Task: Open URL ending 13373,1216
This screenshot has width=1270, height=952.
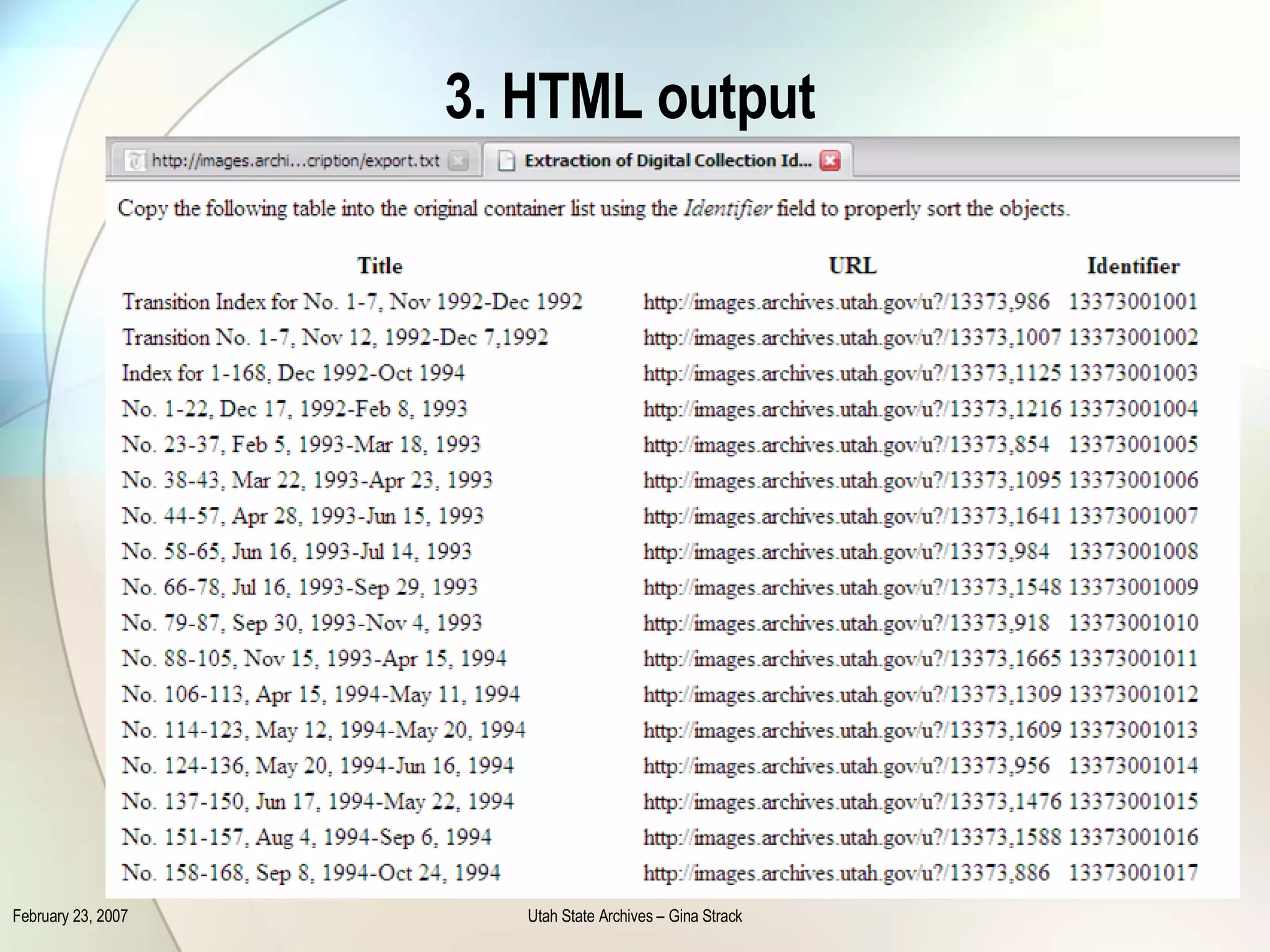Action: 852,409
